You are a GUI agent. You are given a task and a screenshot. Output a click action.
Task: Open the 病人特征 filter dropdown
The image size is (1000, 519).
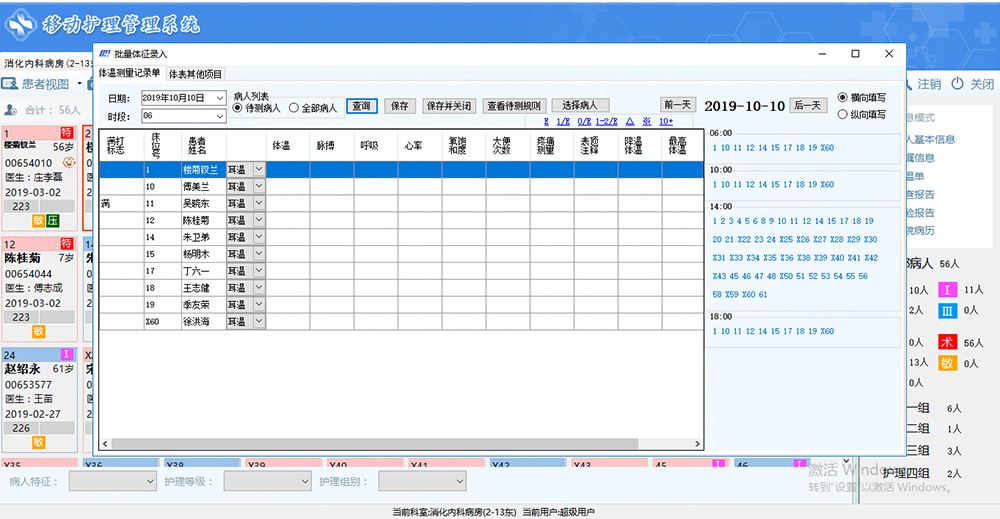pos(113,481)
